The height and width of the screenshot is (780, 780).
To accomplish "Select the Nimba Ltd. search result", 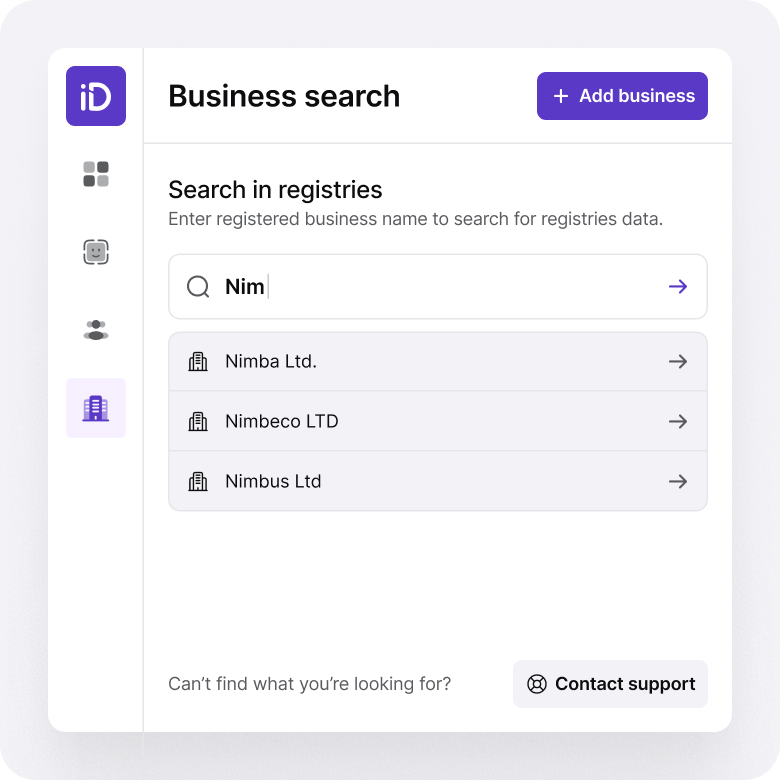I will click(x=438, y=362).
